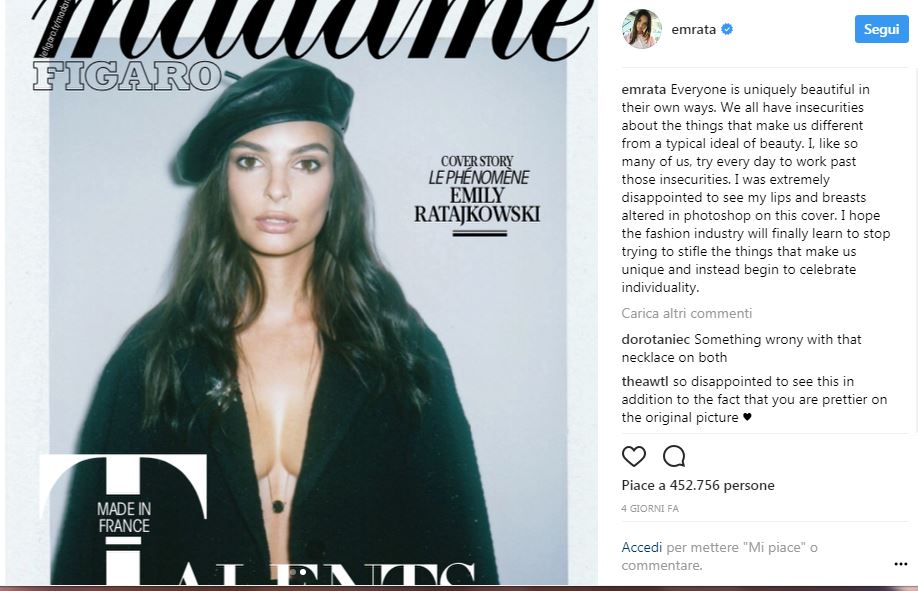Open the comment speech bubble icon

coord(674,456)
